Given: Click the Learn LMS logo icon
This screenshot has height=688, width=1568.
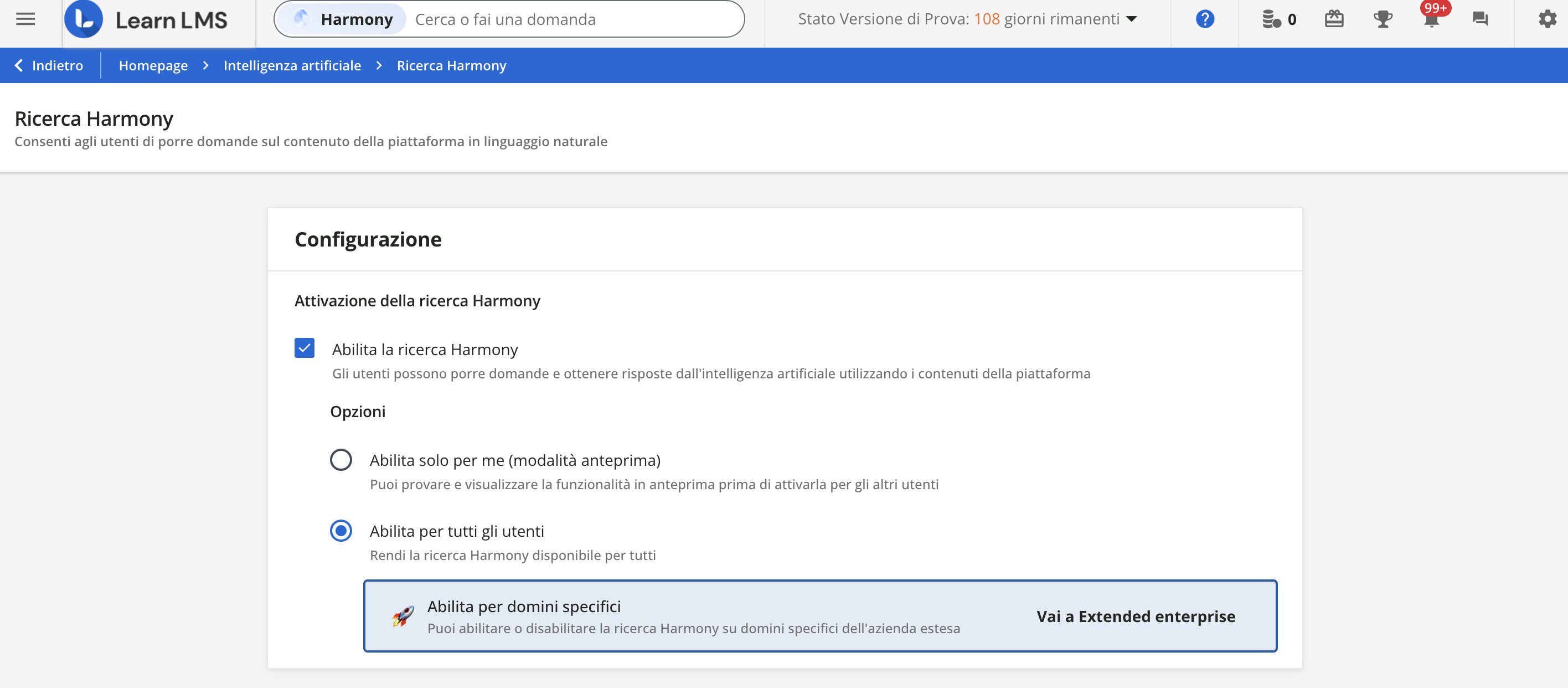Looking at the screenshot, I should (x=84, y=19).
